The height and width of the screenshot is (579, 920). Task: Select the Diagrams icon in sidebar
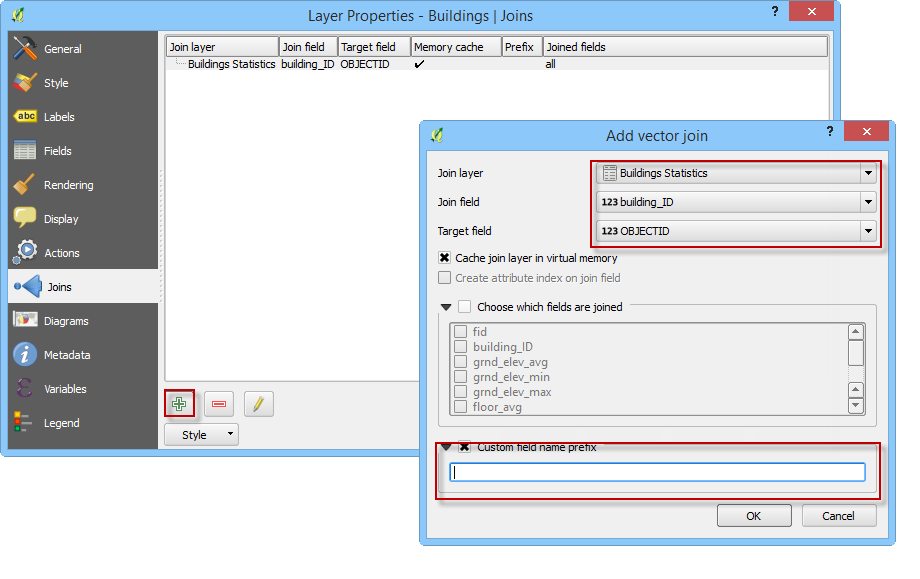point(26,321)
